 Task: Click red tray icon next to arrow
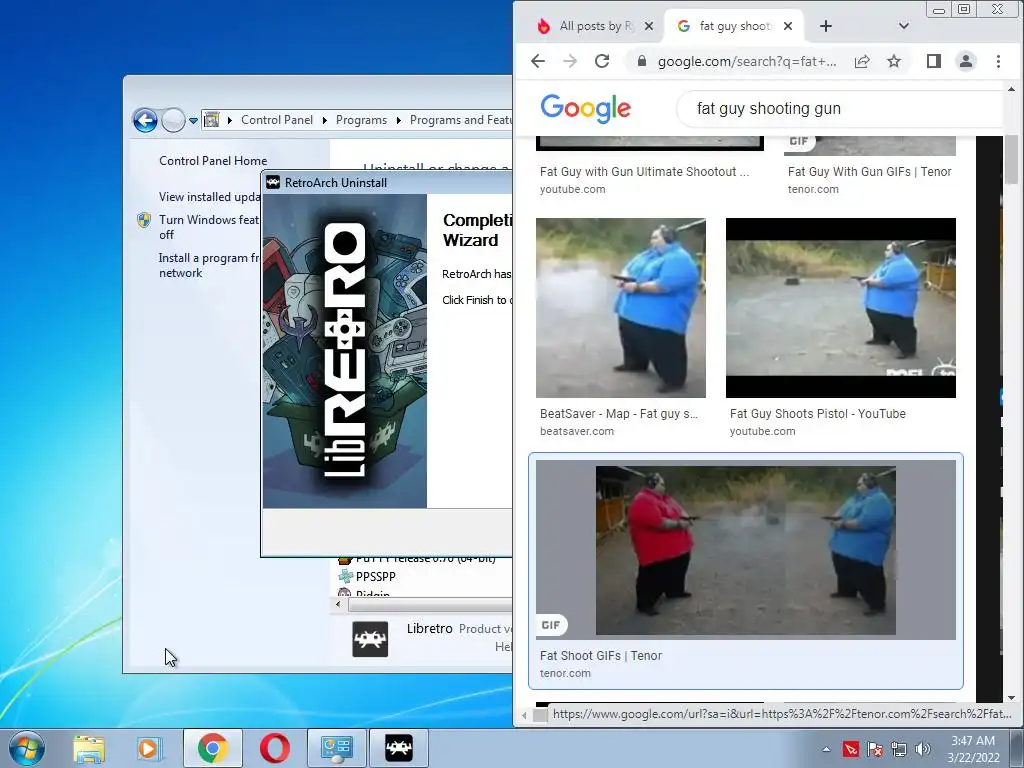(x=851, y=749)
